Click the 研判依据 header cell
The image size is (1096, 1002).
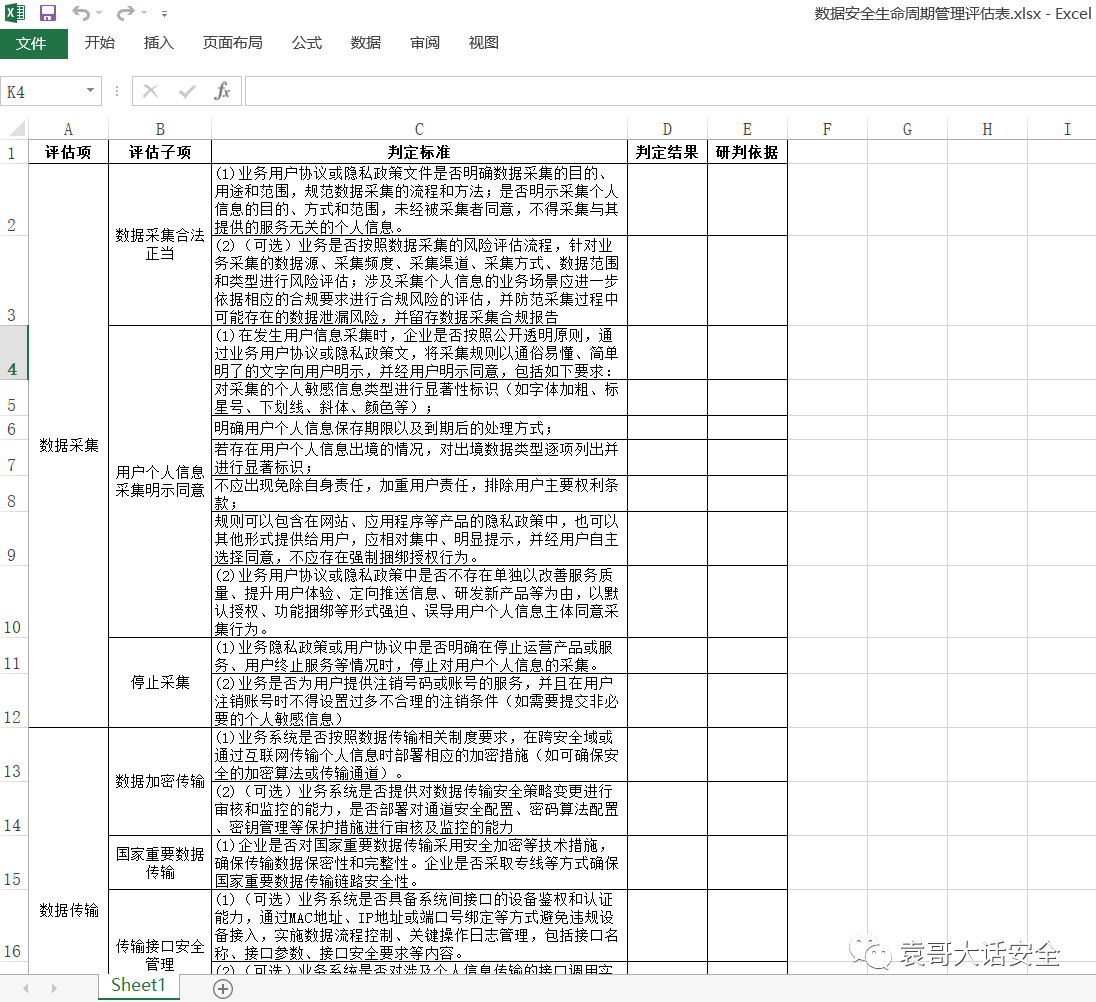(x=747, y=152)
